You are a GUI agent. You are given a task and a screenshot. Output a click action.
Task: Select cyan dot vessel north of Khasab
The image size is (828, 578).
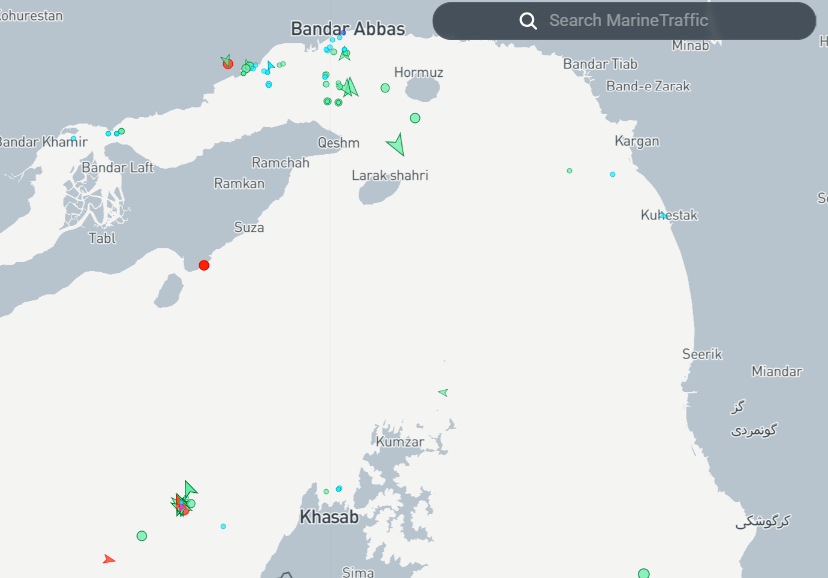(339, 488)
